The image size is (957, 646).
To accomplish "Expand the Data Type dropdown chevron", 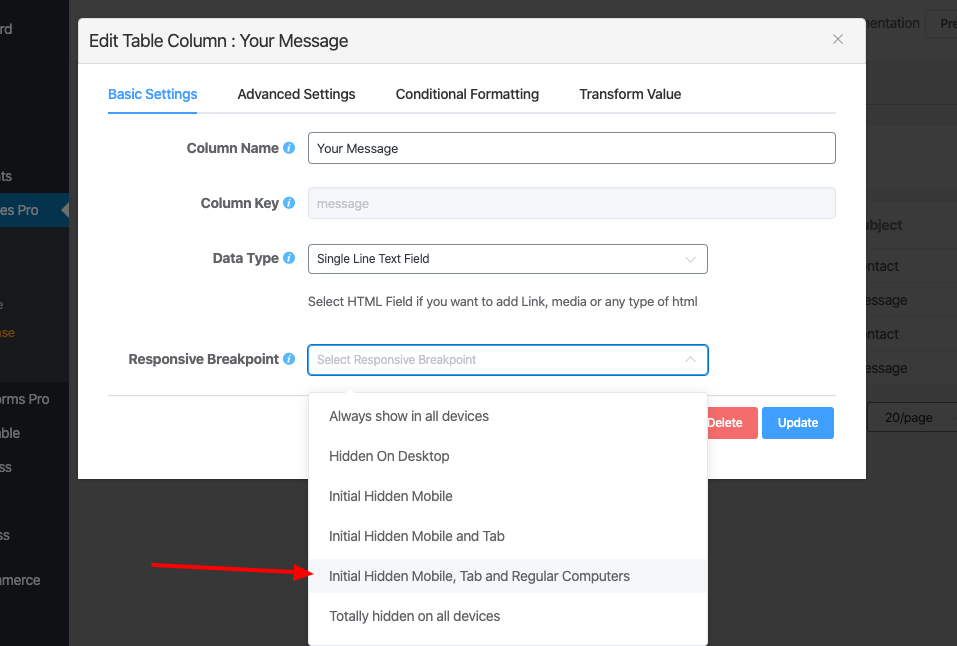I will click(690, 259).
